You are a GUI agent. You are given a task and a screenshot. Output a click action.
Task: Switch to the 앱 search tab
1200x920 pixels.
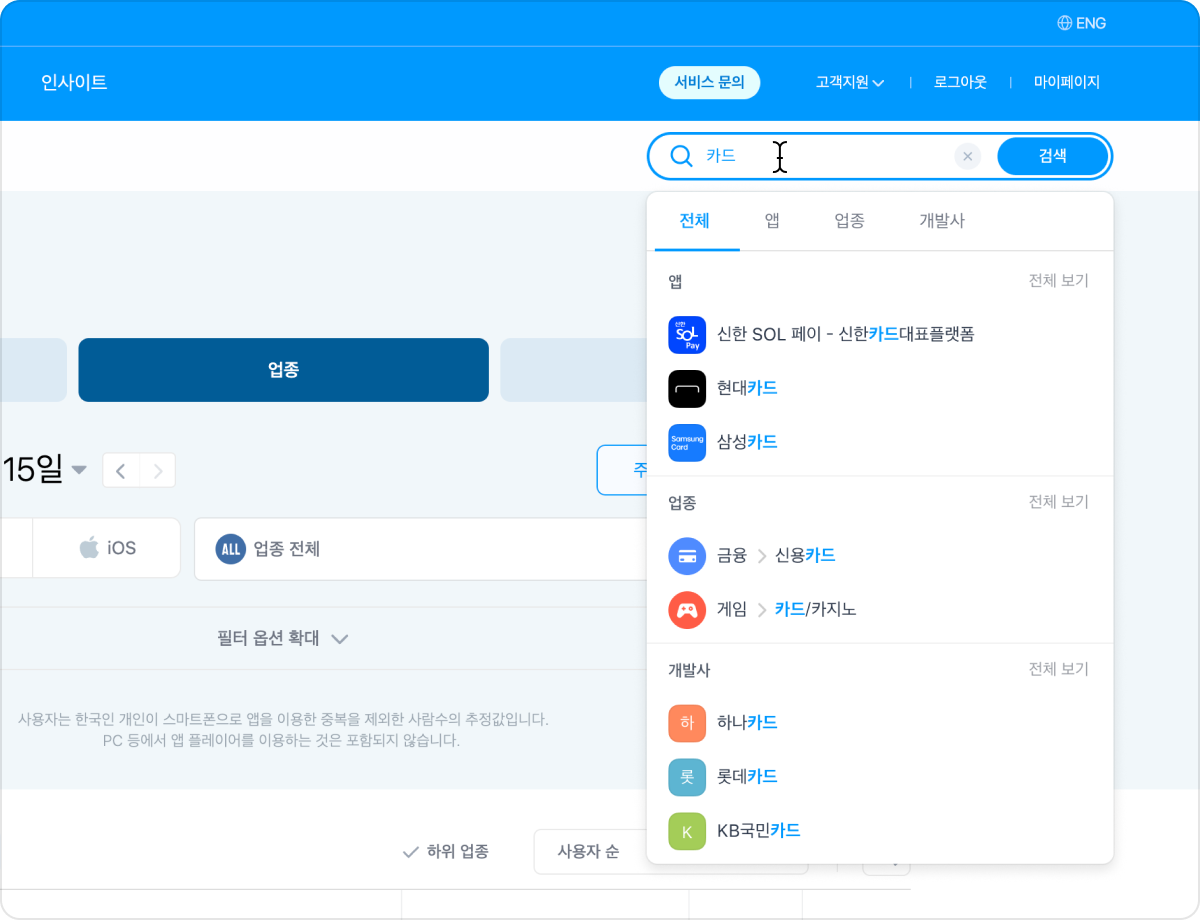point(772,221)
